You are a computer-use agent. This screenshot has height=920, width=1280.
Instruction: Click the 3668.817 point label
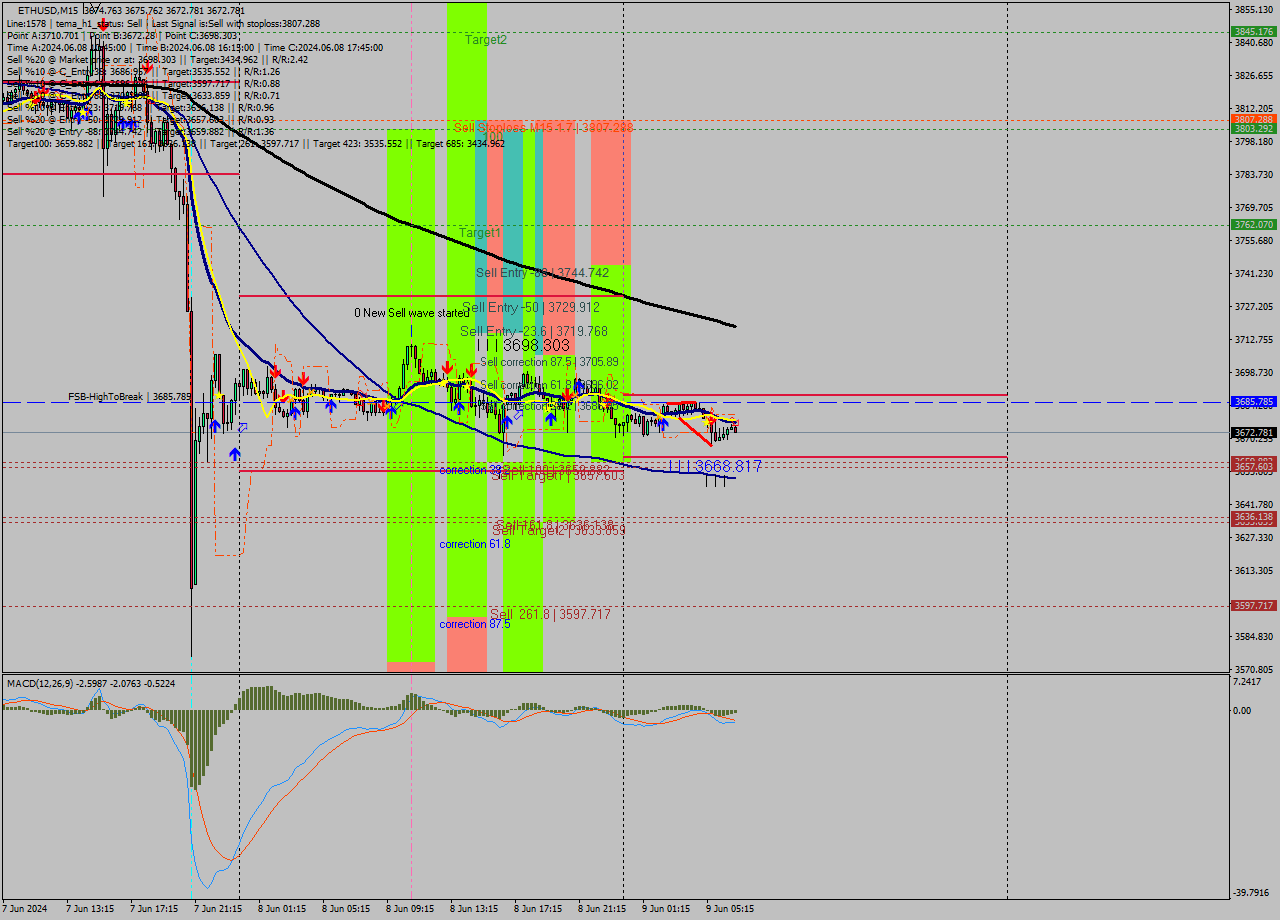[714, 466]
